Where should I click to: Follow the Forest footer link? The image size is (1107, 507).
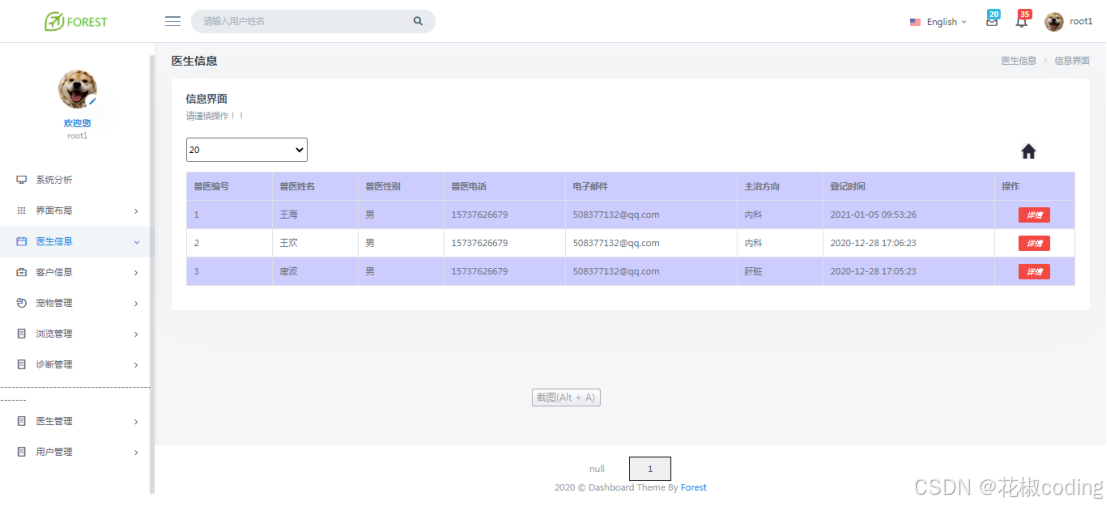tap(693, 487)
